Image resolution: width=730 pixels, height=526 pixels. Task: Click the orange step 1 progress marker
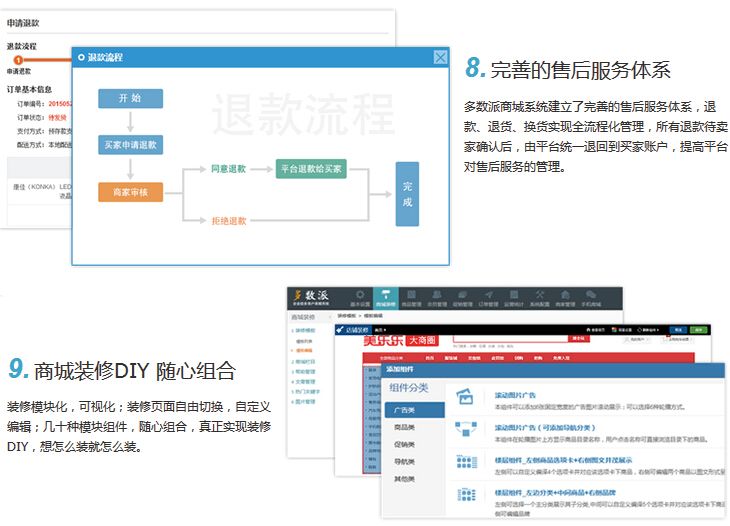coord(18,60)
